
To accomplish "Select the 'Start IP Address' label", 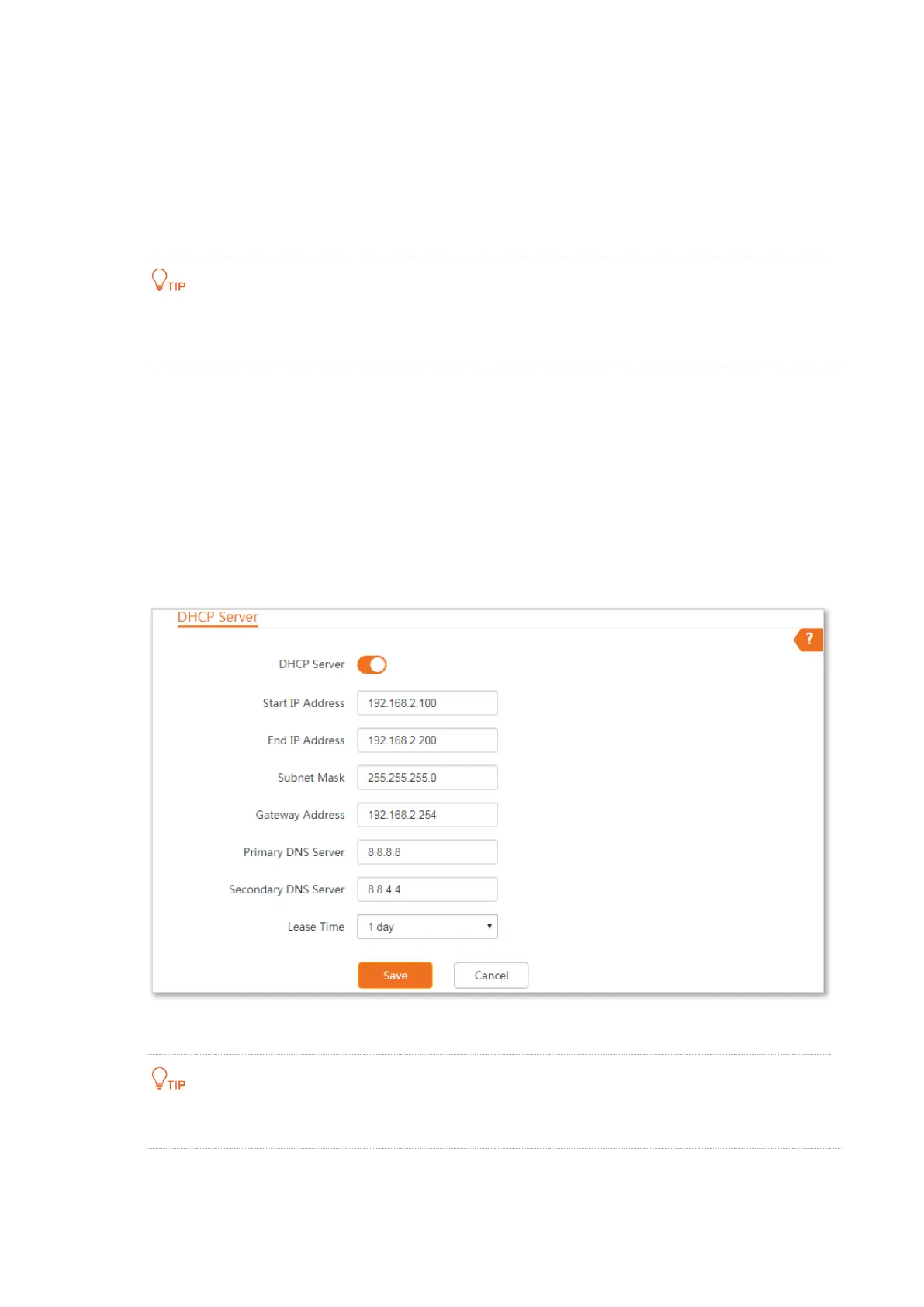I will coord(303,703).
